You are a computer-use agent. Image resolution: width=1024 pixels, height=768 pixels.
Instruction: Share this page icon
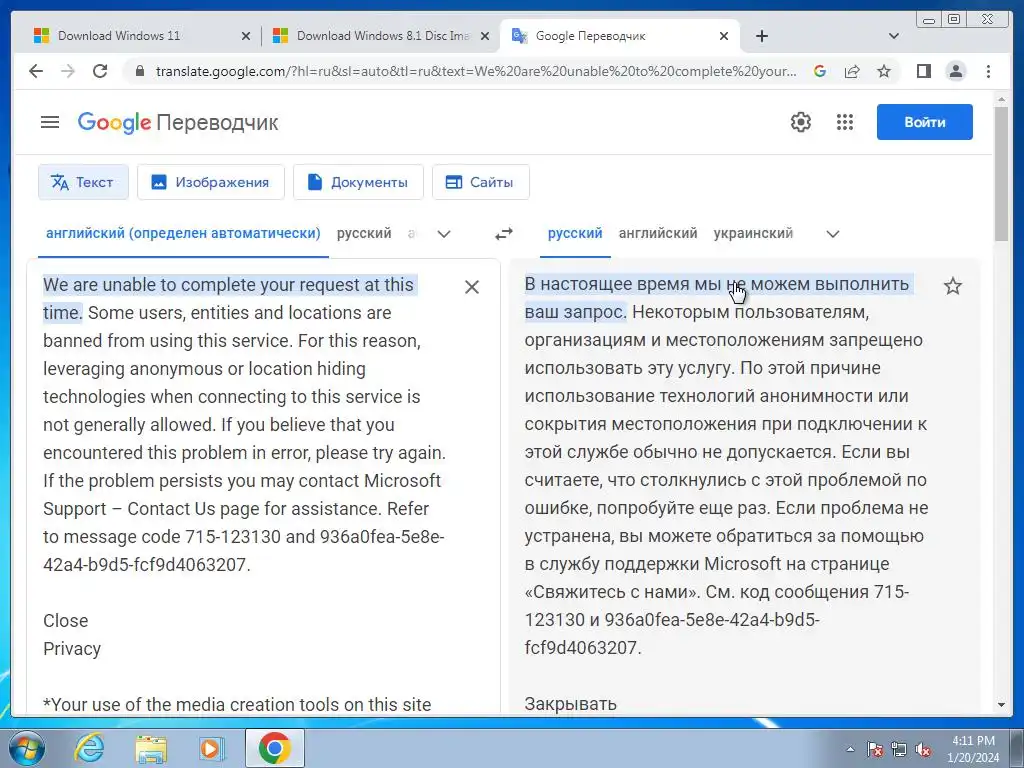[852, 71]
